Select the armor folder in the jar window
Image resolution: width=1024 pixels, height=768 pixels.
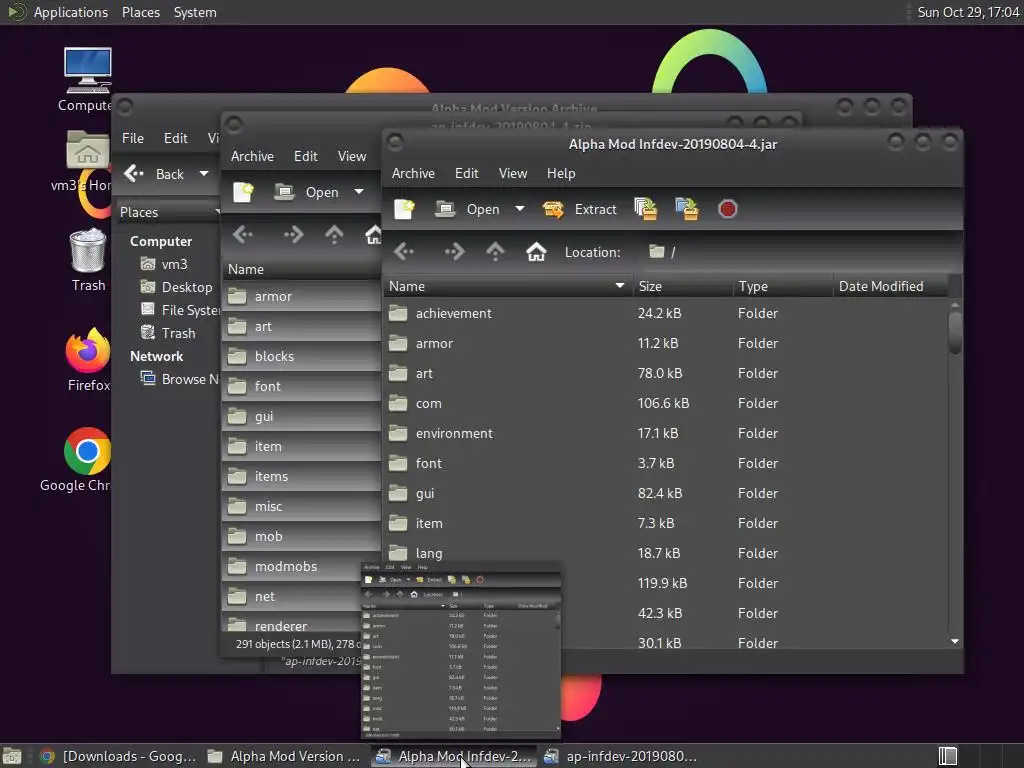click(665, 344)
